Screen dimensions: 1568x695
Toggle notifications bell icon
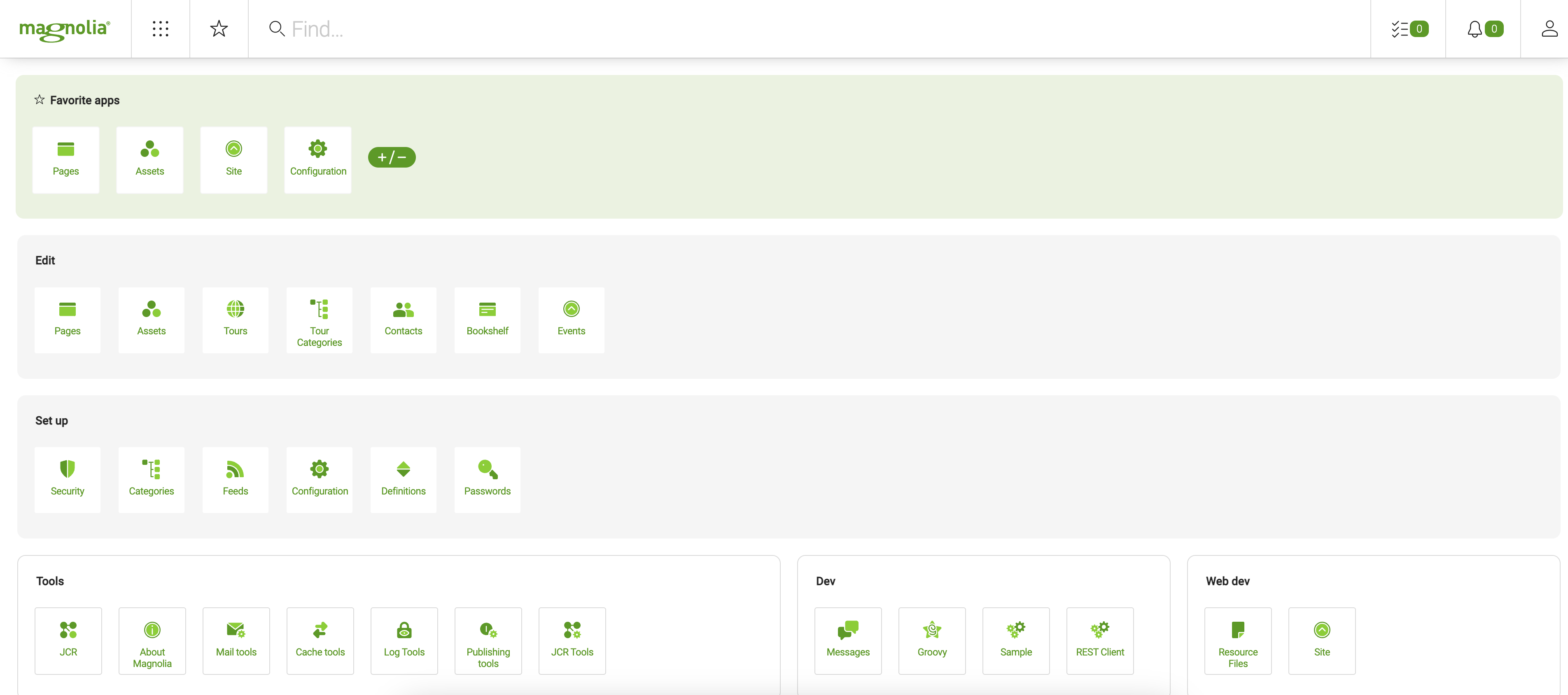point(1484,28)
